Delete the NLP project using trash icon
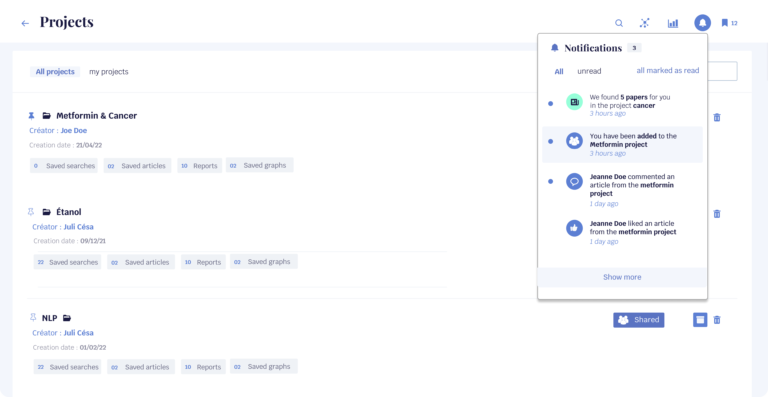The width and height of the screenshot is (768, 397). click(717, 320)
